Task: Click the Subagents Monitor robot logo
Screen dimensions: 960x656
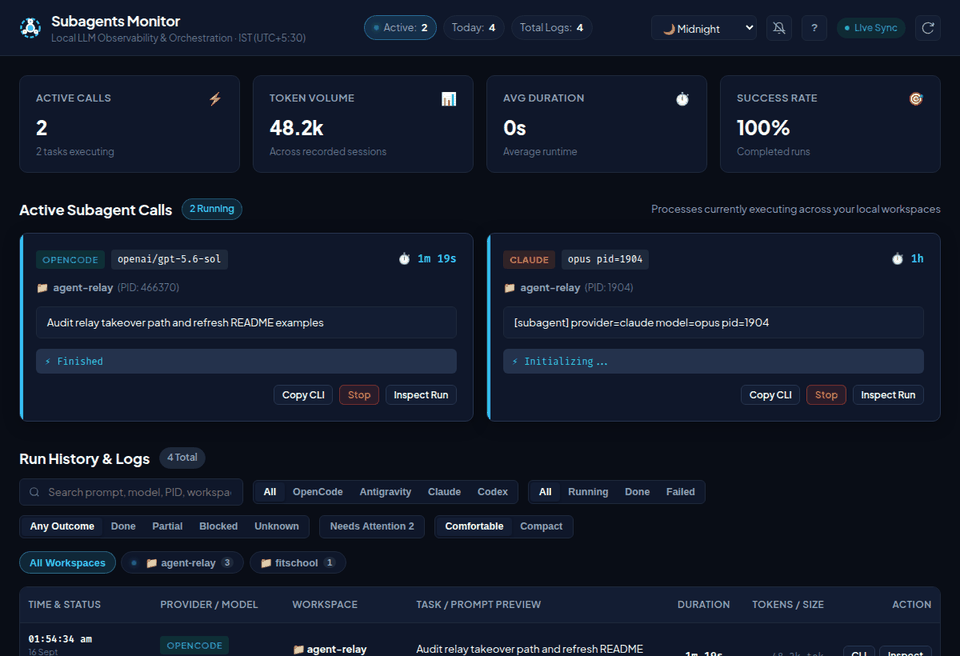Action: coord(30,28)
